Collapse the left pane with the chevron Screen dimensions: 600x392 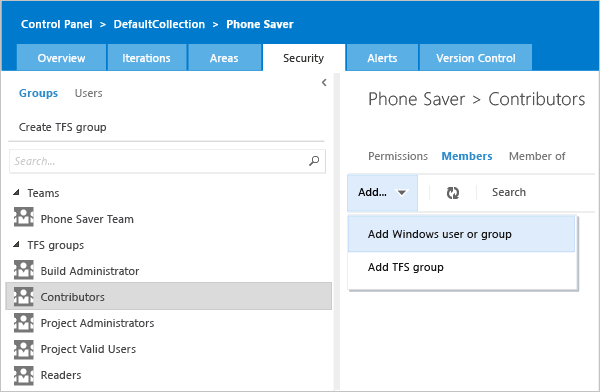324,82
